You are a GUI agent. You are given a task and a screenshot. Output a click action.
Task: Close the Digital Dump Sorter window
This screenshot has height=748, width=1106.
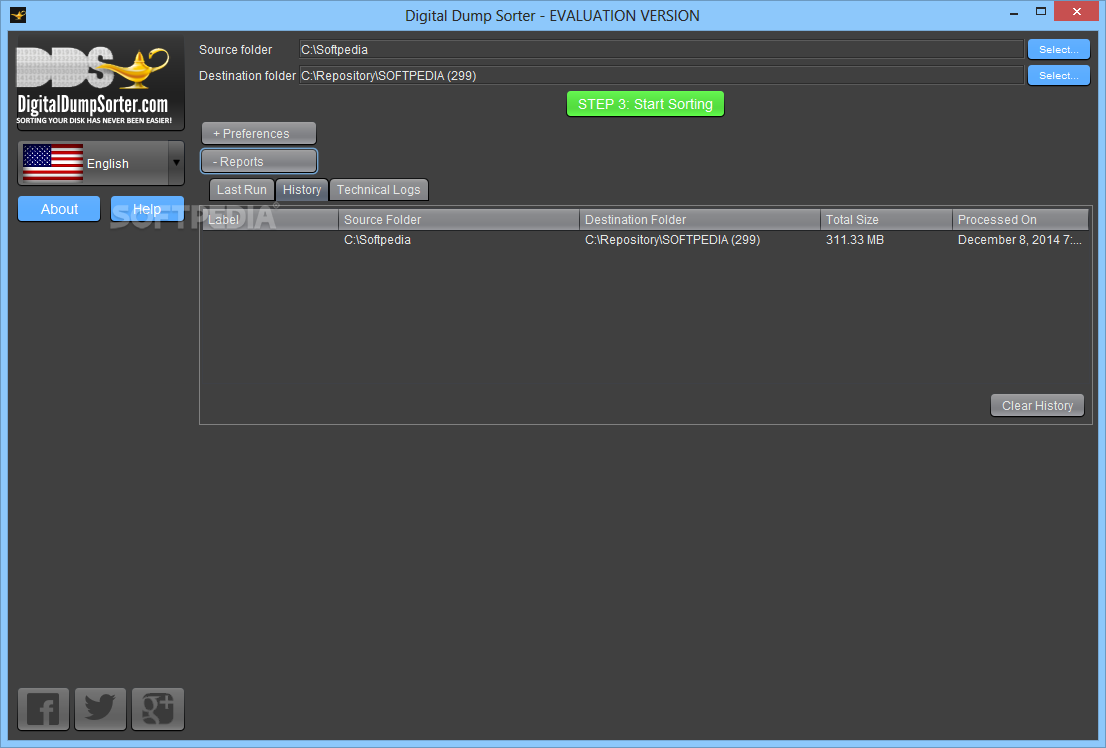pyautogui.click(x=1076, y=11)
